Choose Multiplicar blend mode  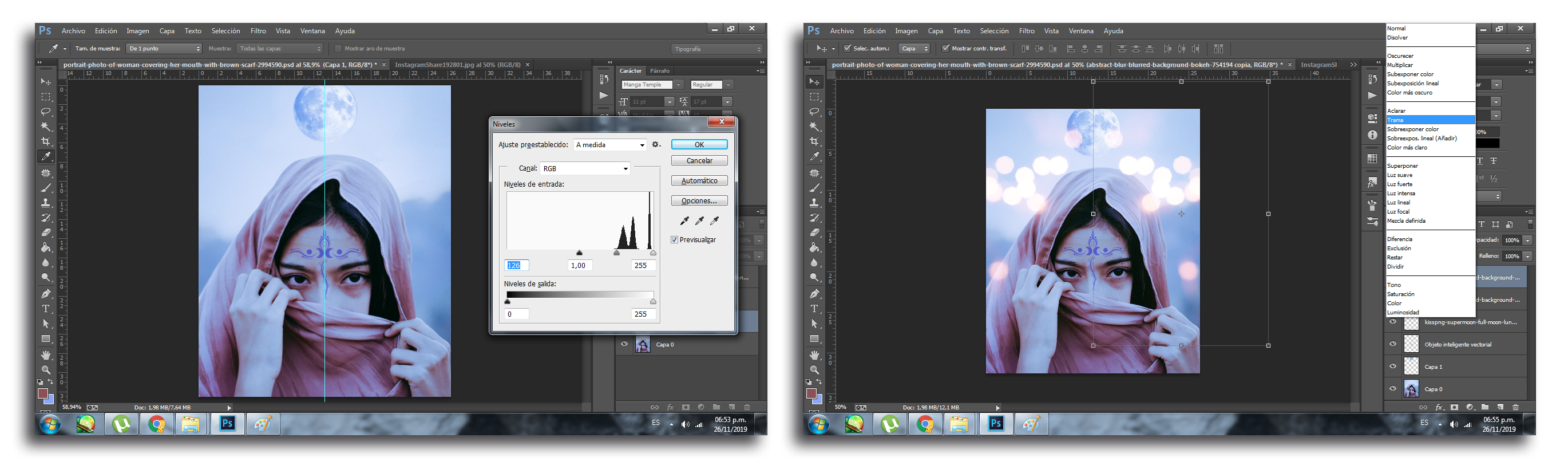[x=1400, y=65]
